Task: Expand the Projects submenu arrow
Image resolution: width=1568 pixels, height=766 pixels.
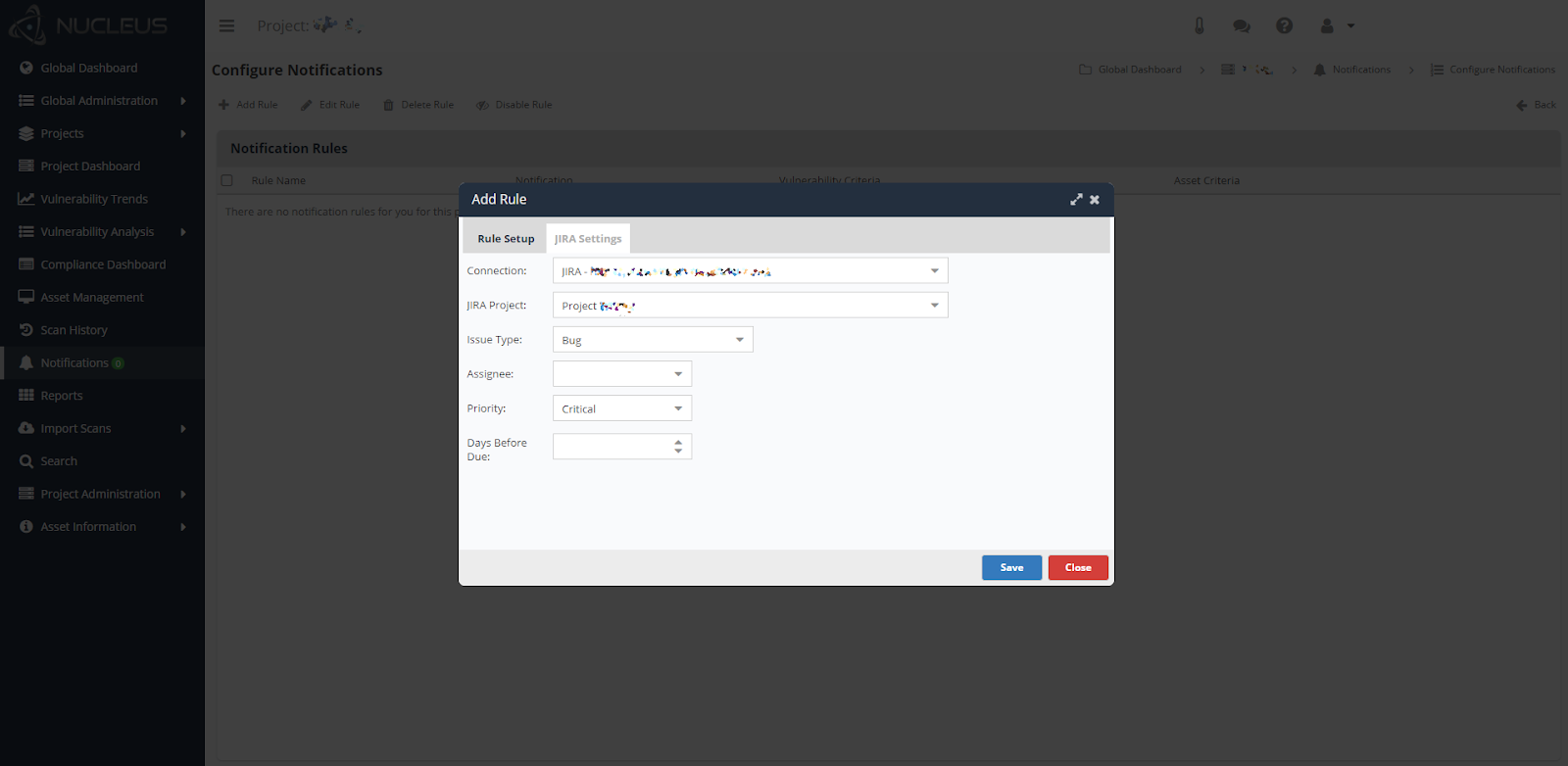Action: [x=183, y=133]
